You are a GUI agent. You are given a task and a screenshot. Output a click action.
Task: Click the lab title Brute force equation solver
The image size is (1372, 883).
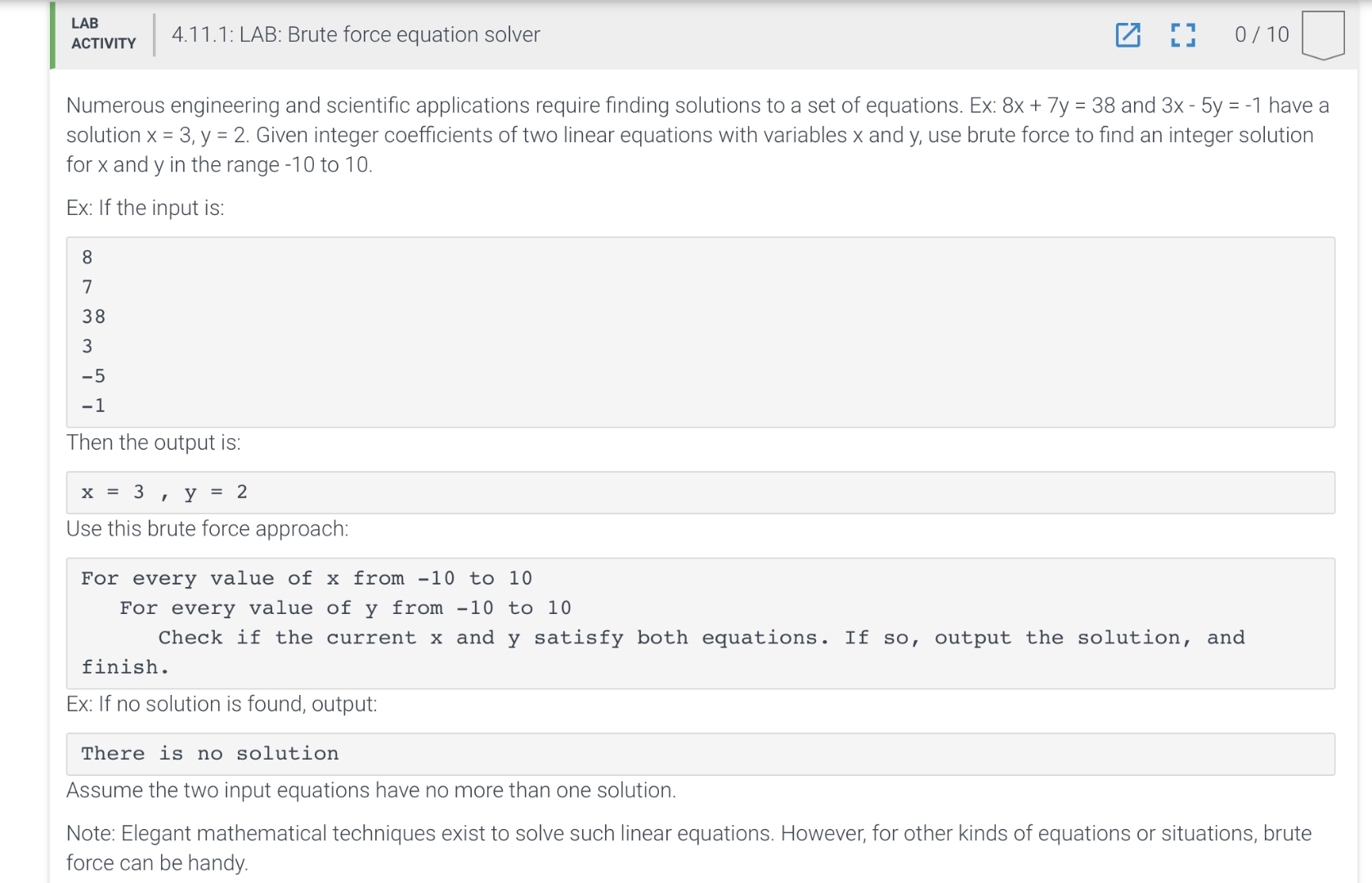click(356, 35)
